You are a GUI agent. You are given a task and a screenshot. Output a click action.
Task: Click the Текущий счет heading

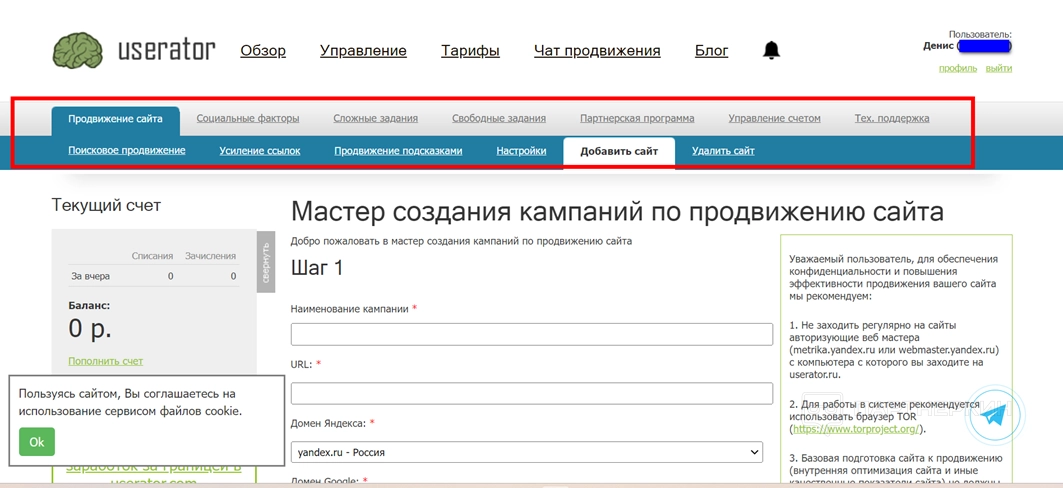106,205
